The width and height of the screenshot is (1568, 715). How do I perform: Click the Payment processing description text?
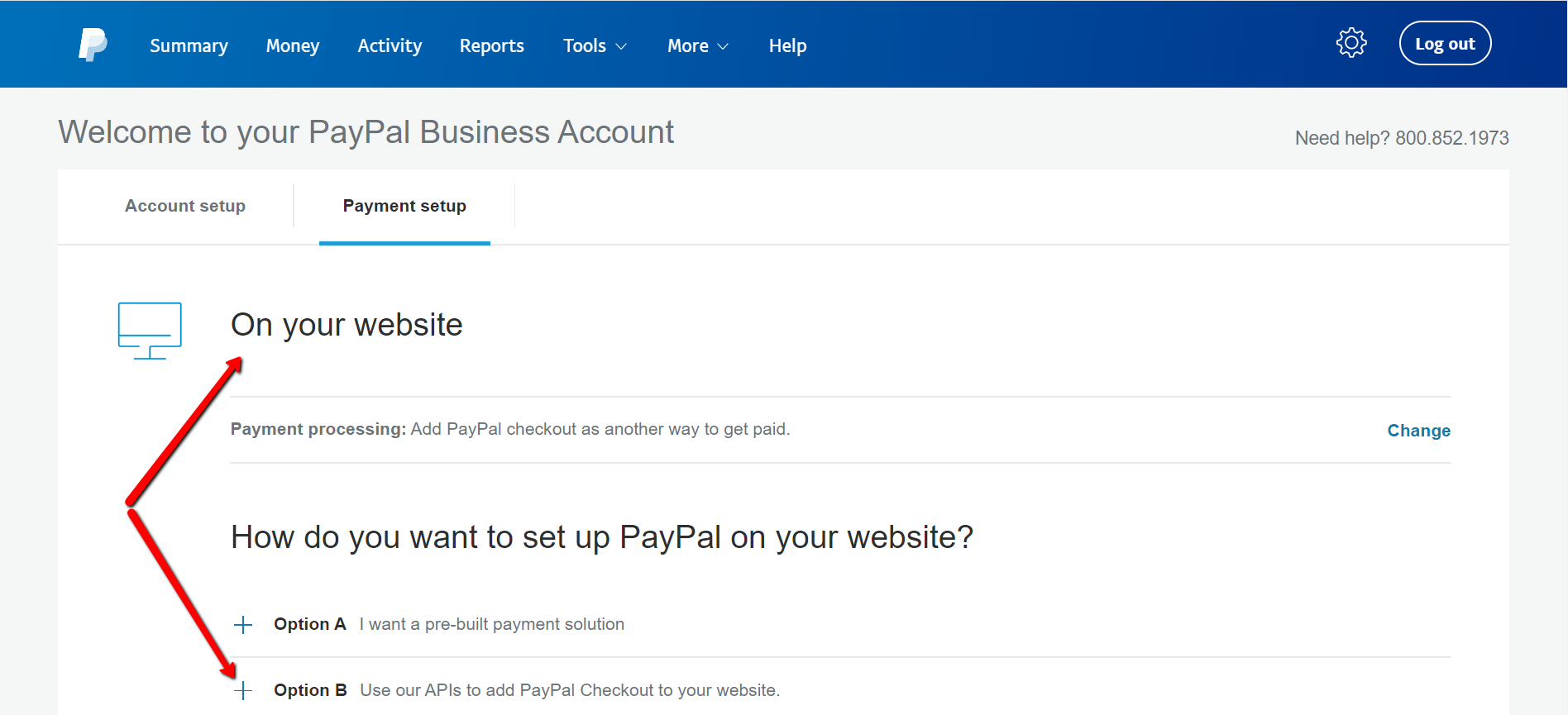point(510,429)
